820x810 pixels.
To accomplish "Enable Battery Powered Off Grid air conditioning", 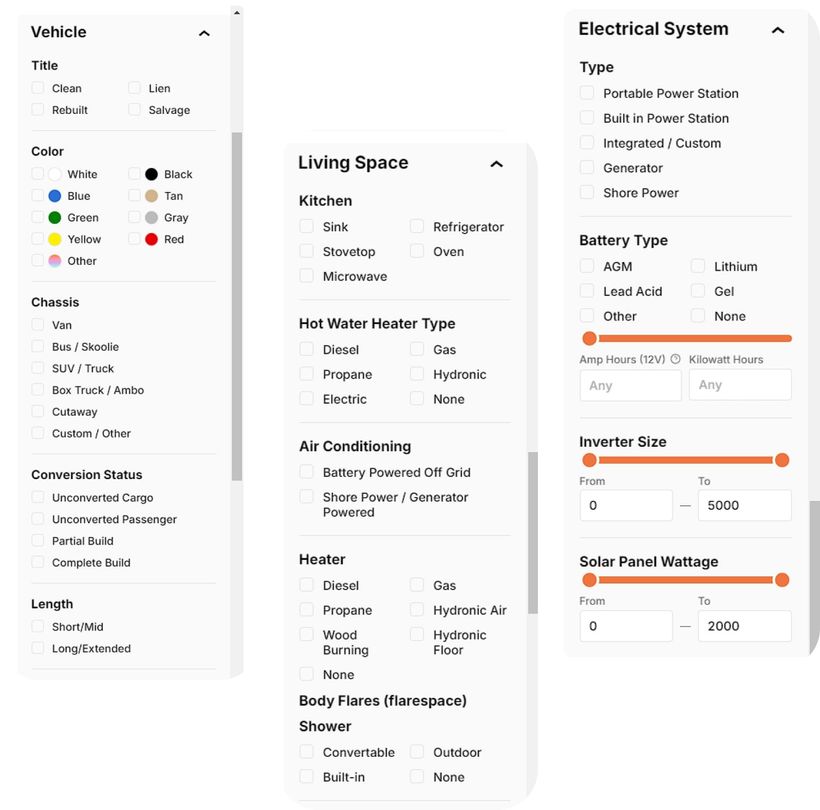I will point(305,472).
